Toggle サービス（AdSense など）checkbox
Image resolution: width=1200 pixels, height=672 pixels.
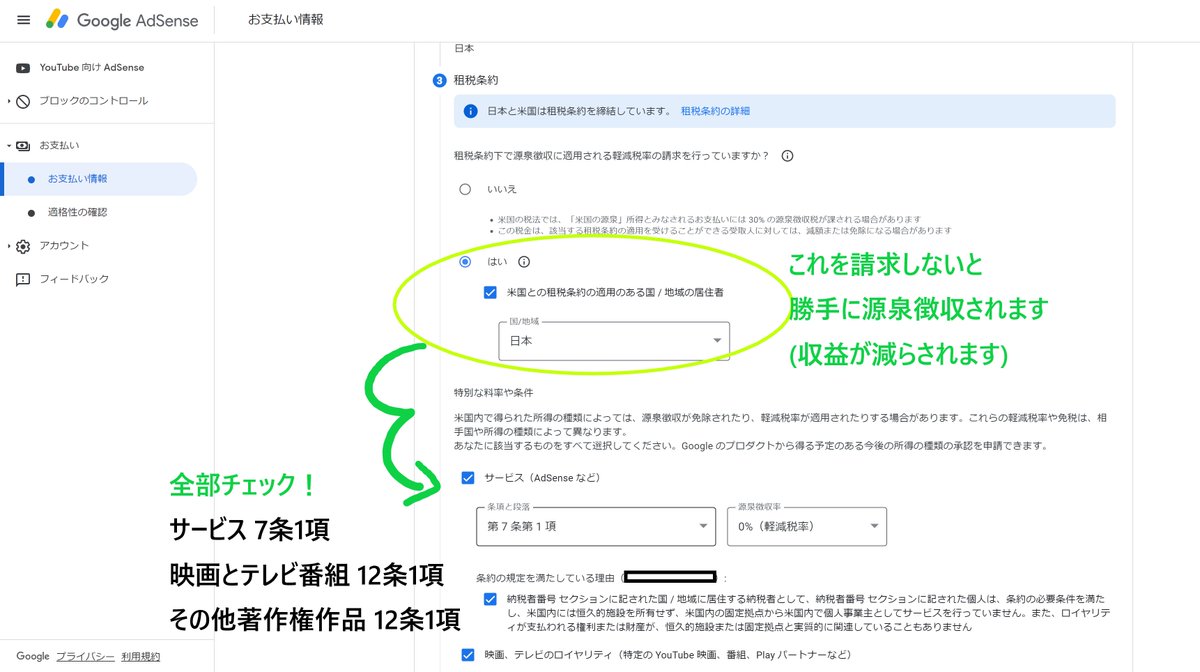468,478
